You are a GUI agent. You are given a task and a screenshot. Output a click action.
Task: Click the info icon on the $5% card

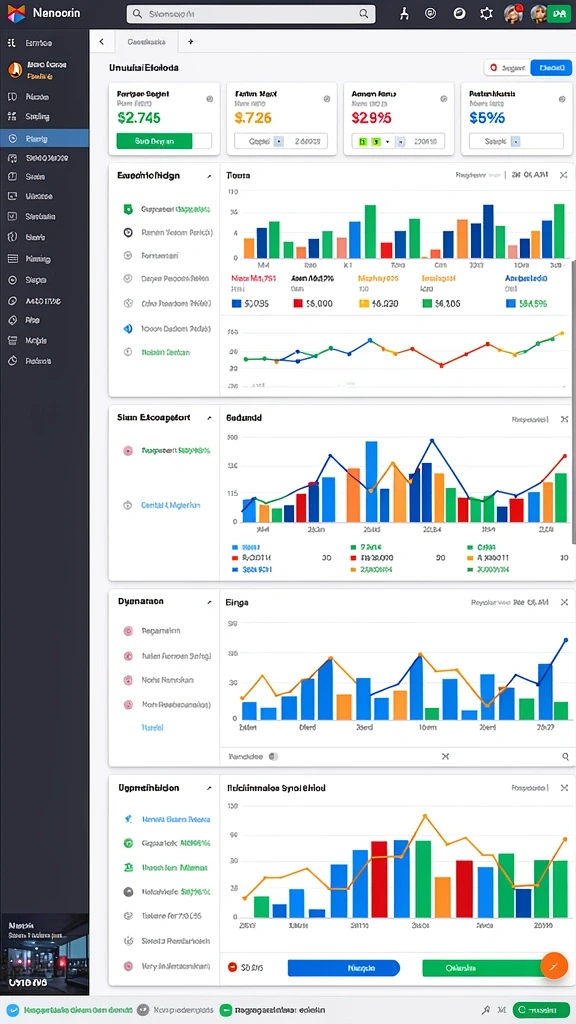562,99
